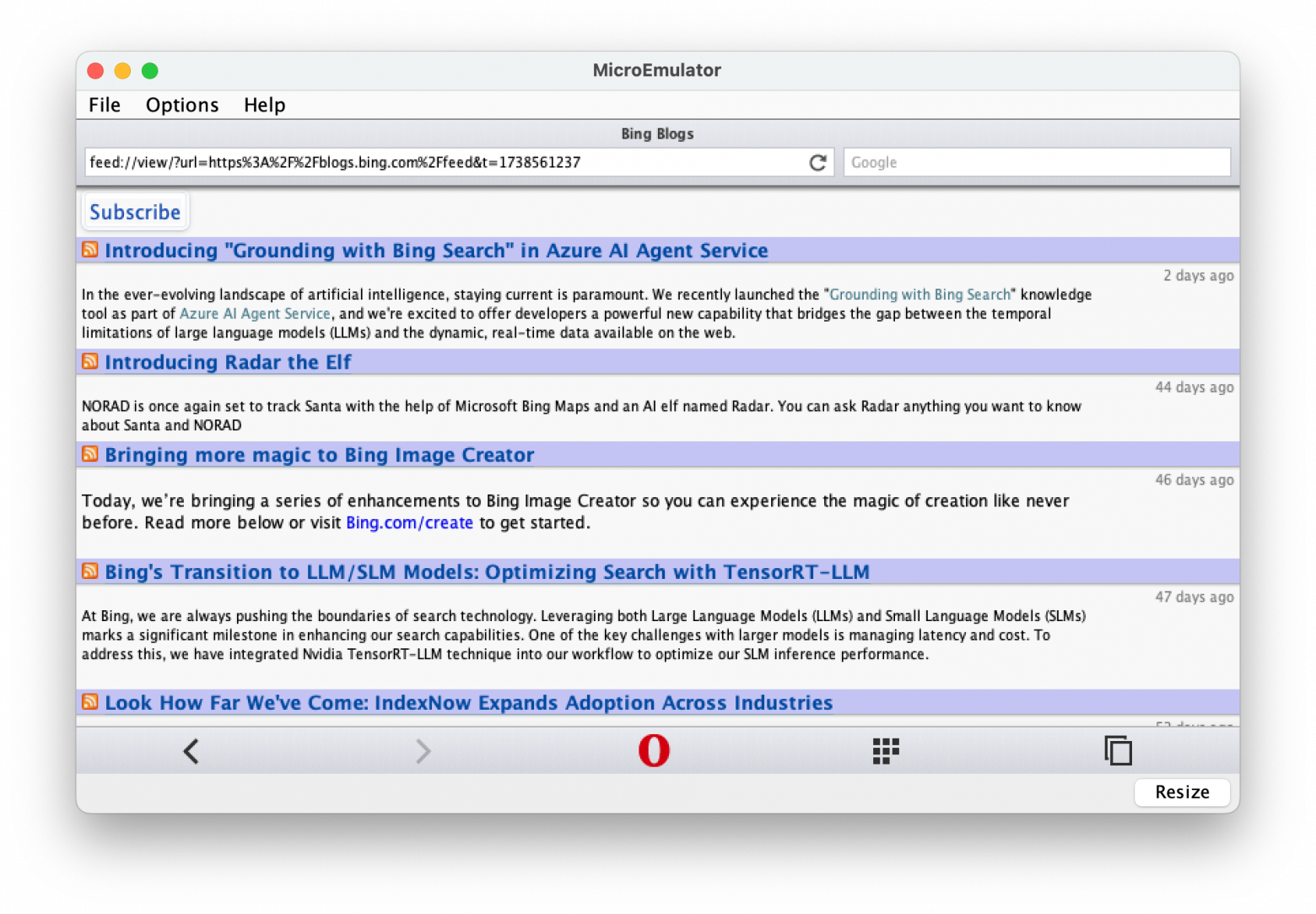
Task: Open the File menu
Action: click(105, 105)
